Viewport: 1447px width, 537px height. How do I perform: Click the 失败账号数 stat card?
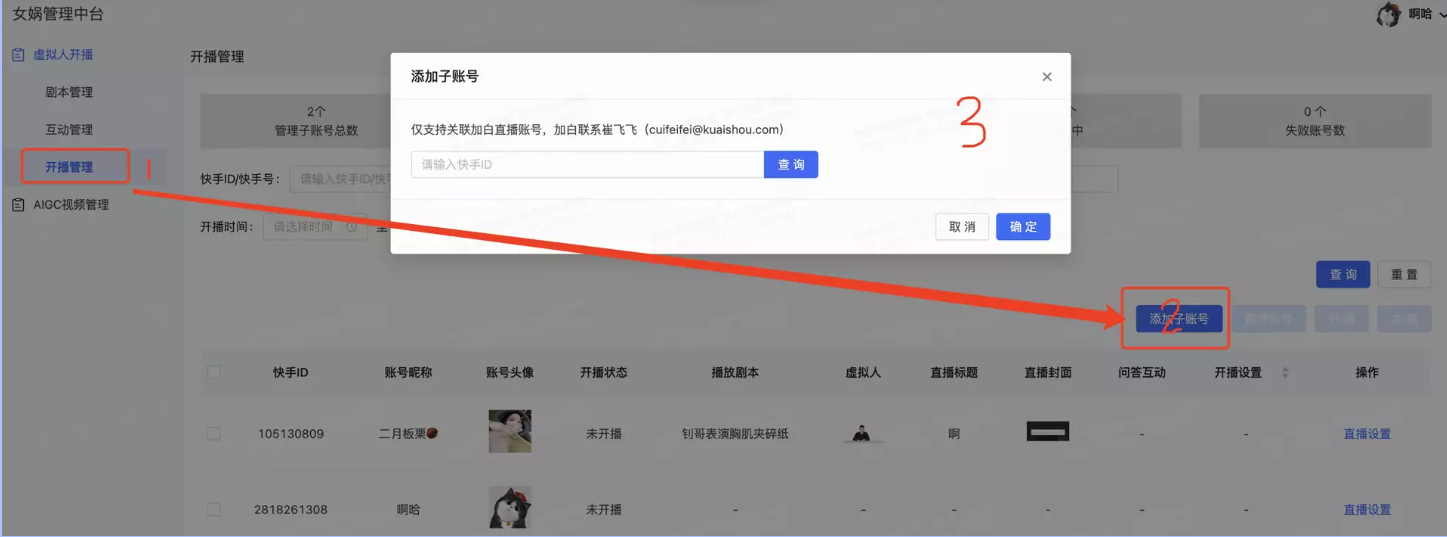click(1315, 121)
